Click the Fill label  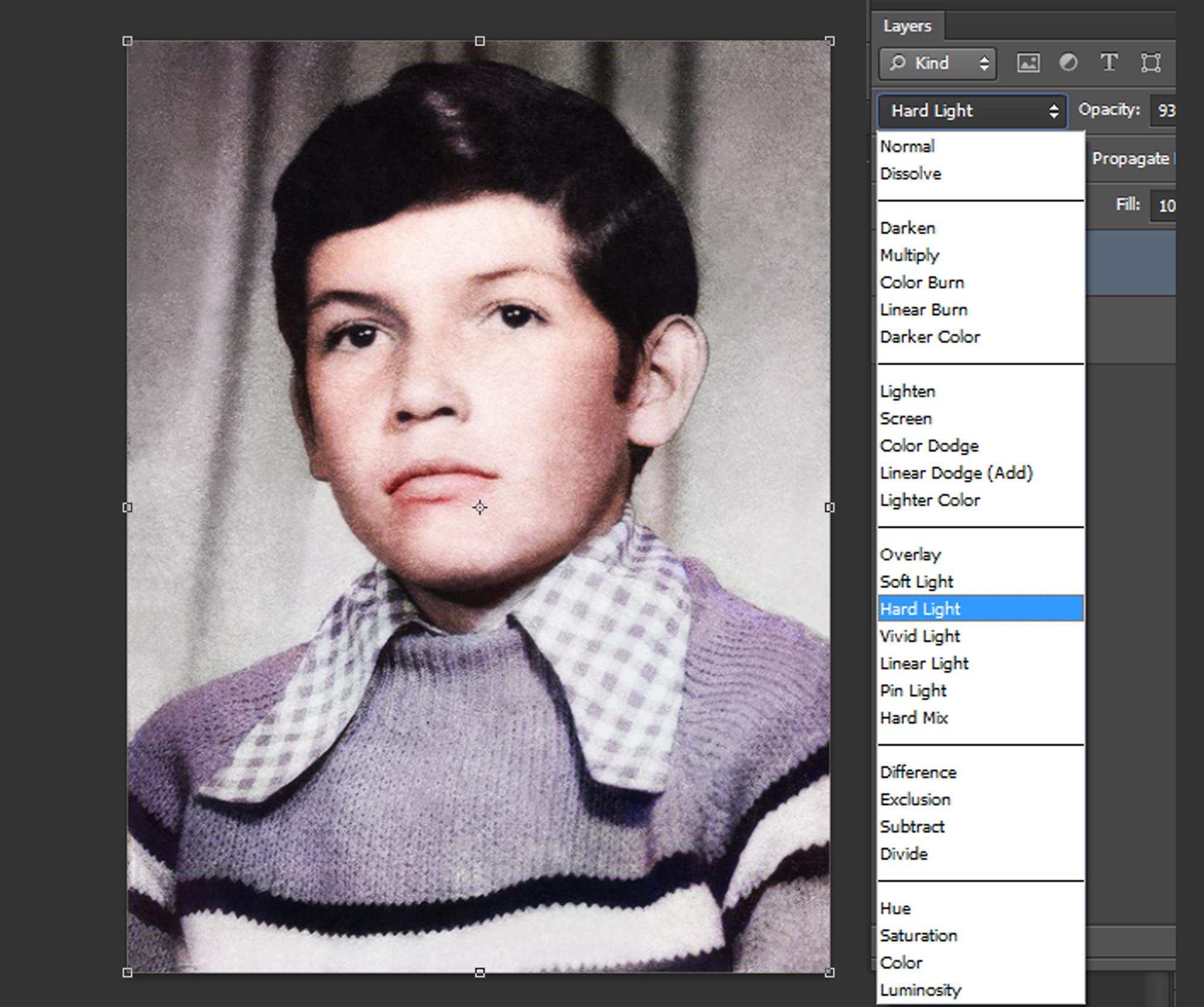pos(1128,205)
